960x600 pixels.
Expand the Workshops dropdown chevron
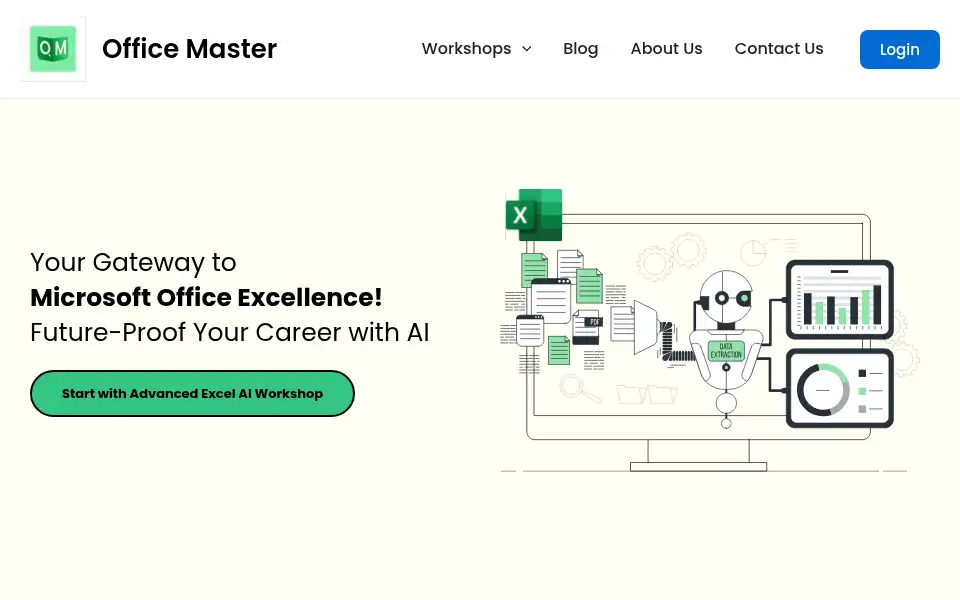pos(527,49)
